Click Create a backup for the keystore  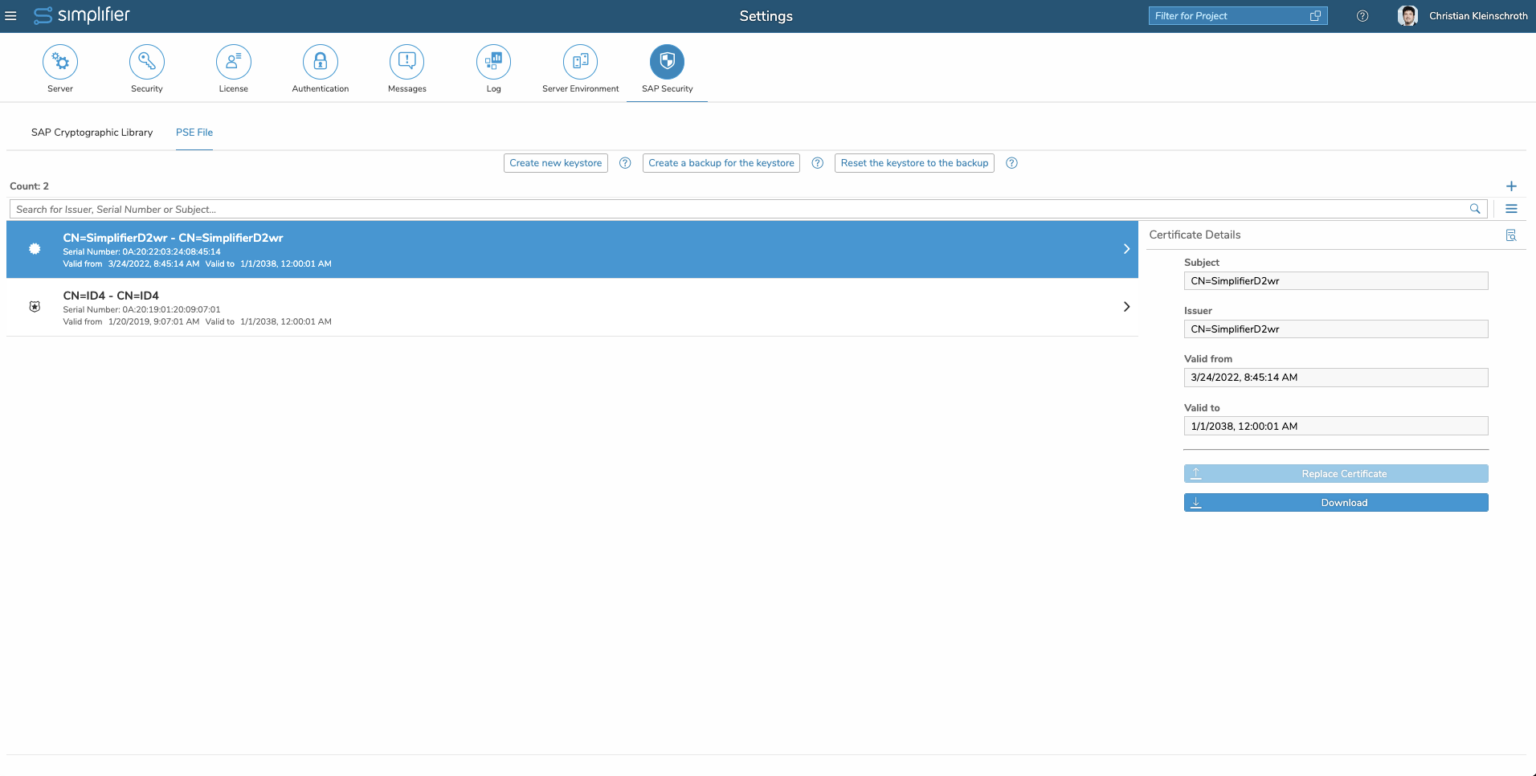721,163
